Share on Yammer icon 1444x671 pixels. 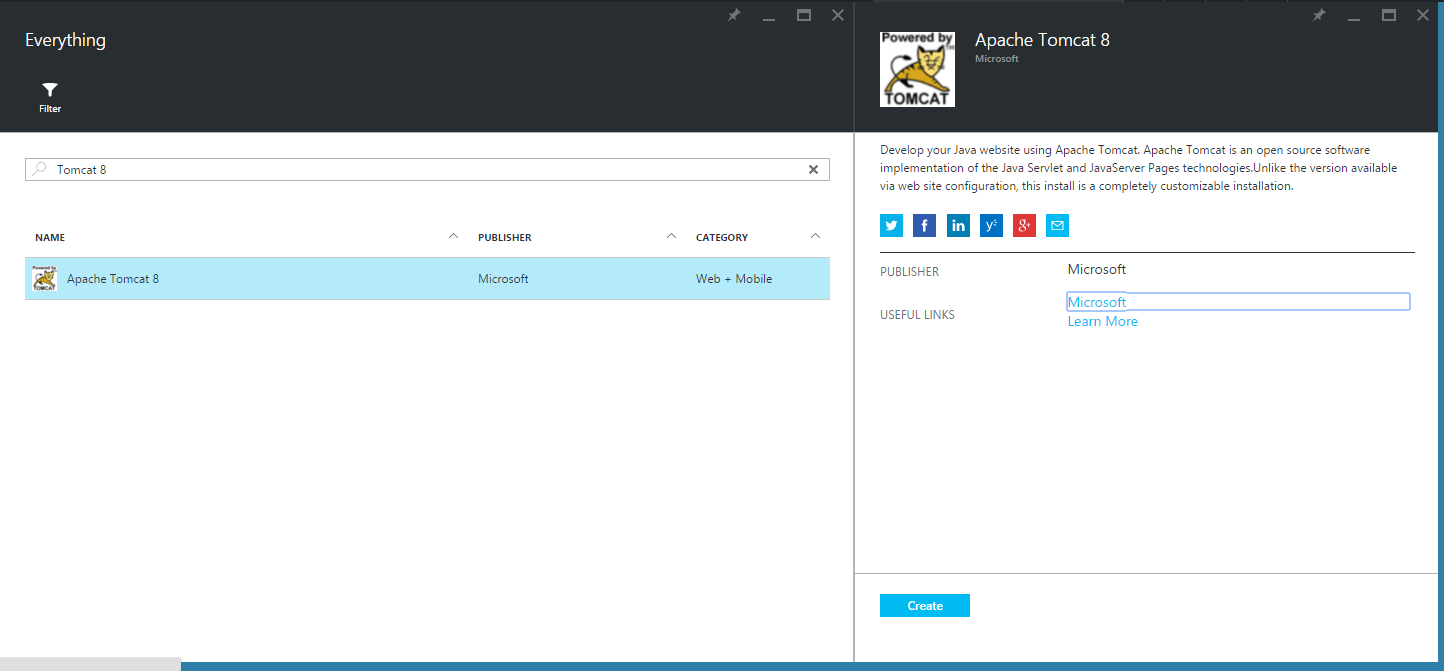pos(991,226)
